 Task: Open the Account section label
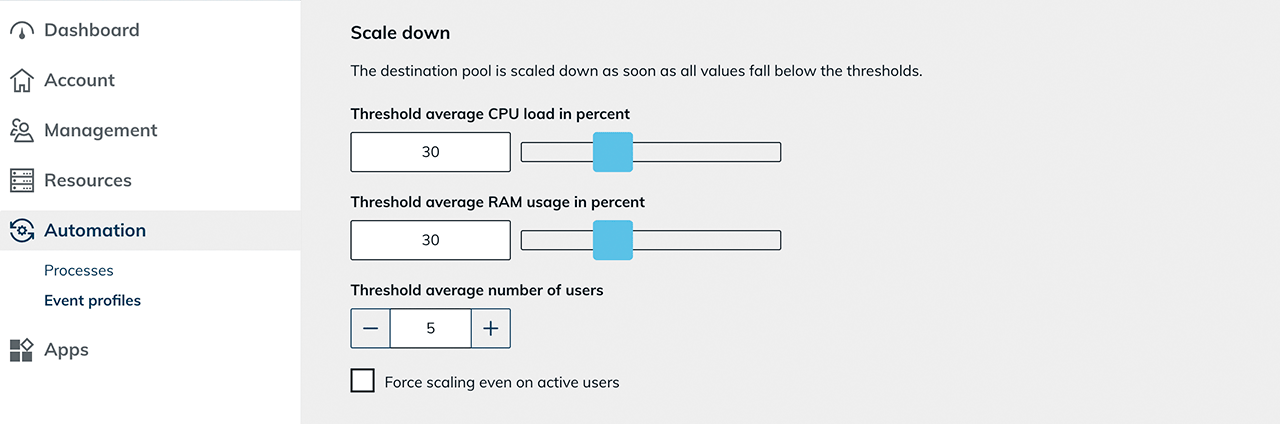click(x=79, y=81)
